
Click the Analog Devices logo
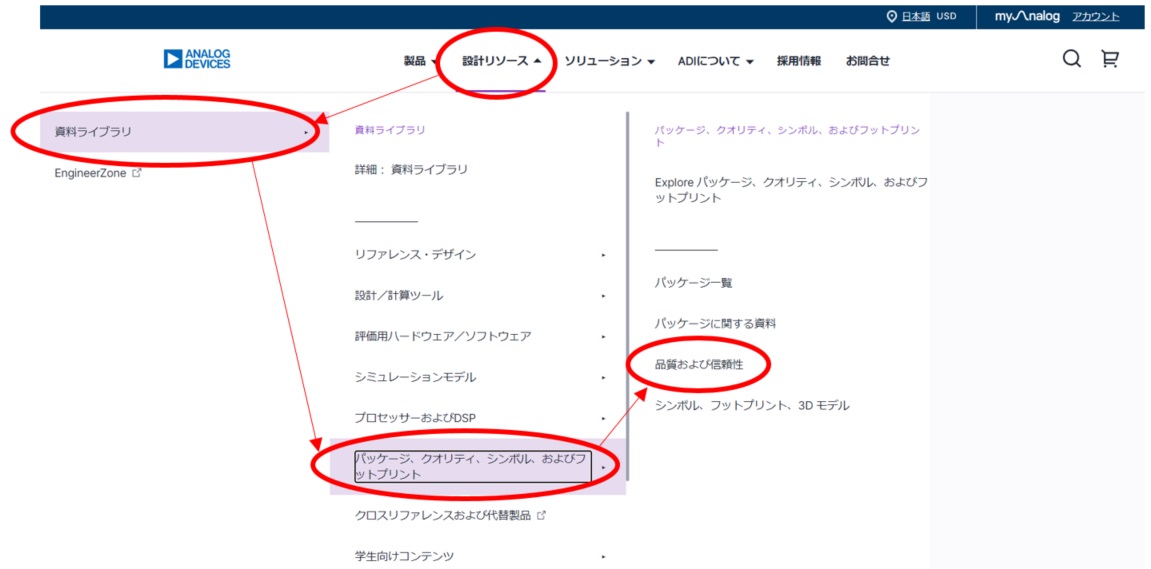(197, 60)
